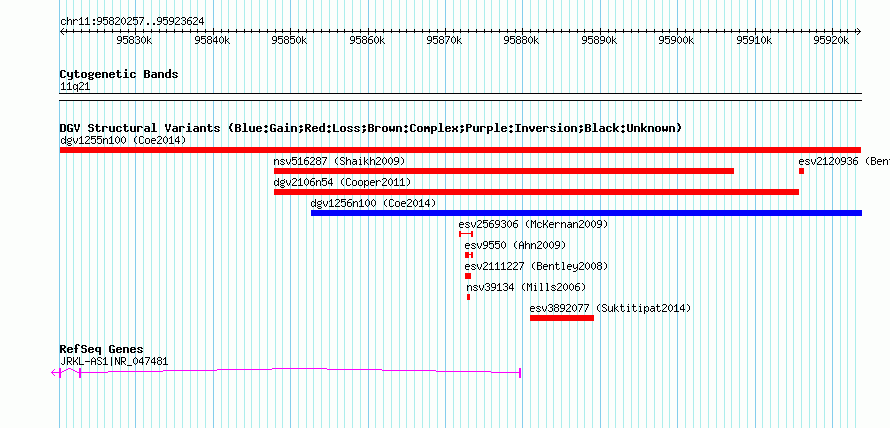Click the Cytogenetic Bands track title
This screenshot has height=428, width=890.
tap(119, 74)
